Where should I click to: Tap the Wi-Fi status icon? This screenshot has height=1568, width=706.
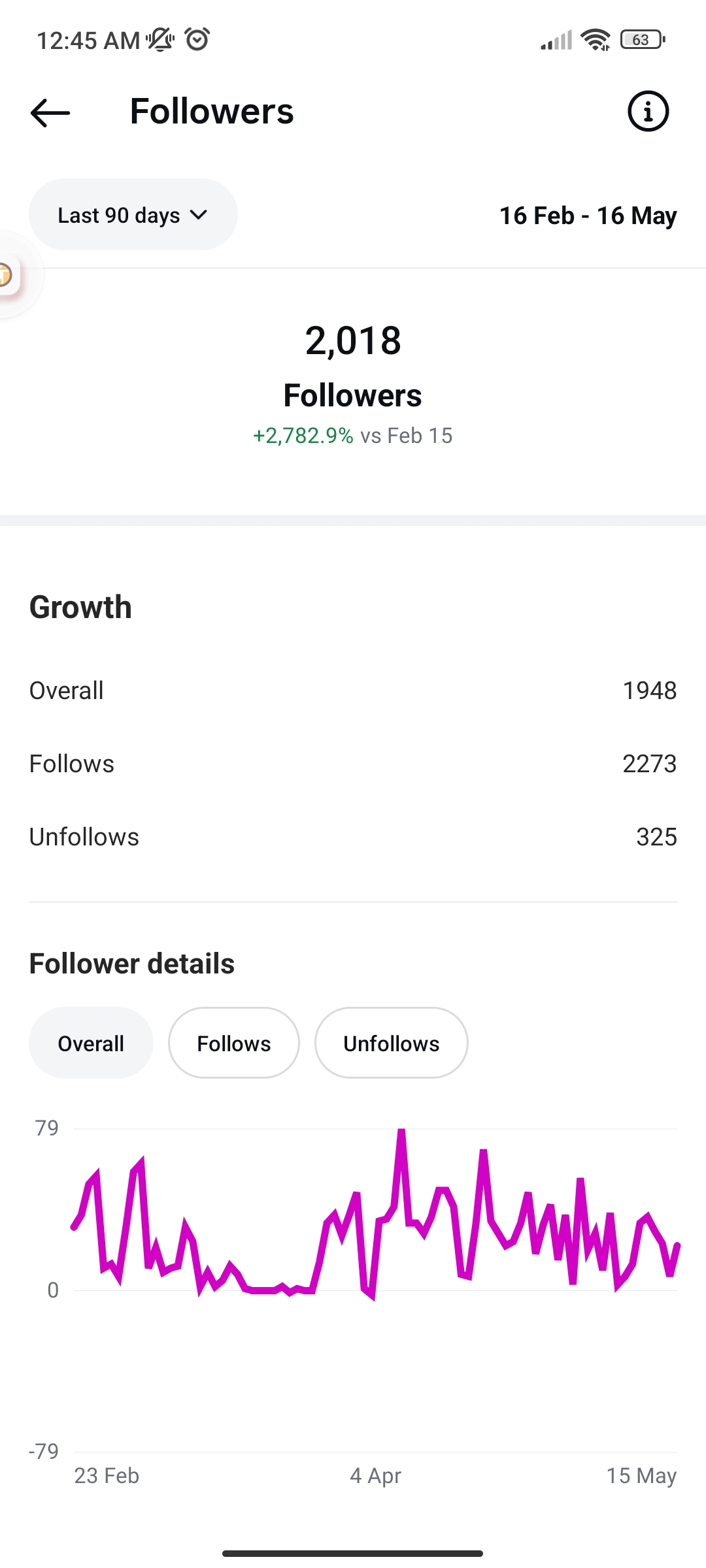595,40
